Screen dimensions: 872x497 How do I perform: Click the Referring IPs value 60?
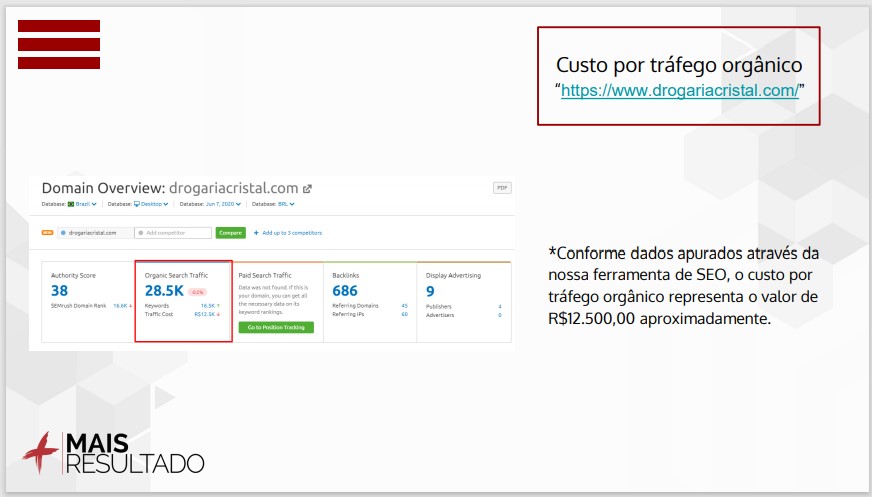click(x=404, y=314)
